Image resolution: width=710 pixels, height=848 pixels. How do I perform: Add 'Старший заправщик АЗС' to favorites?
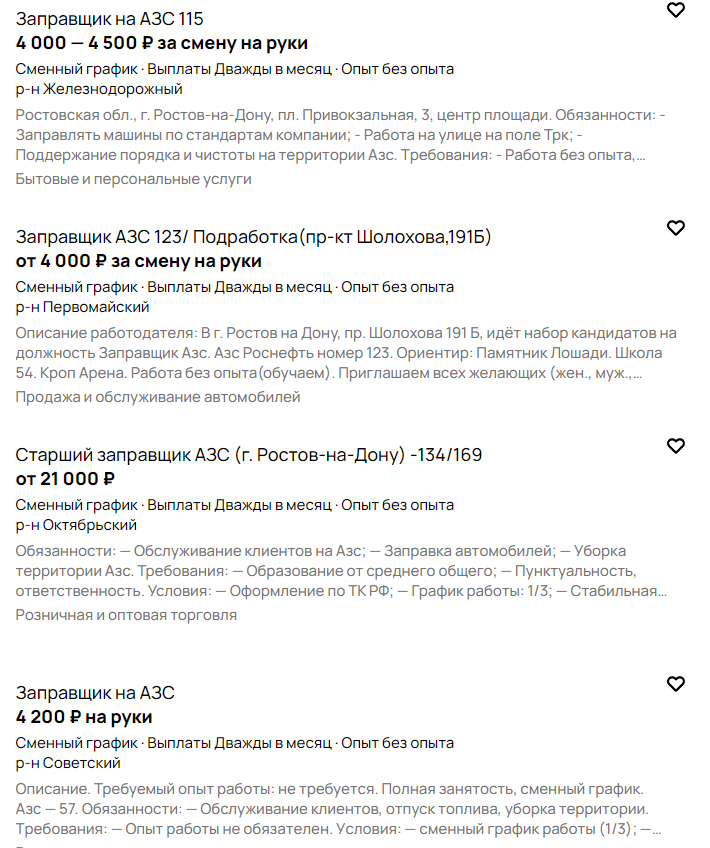coord(676,446)
